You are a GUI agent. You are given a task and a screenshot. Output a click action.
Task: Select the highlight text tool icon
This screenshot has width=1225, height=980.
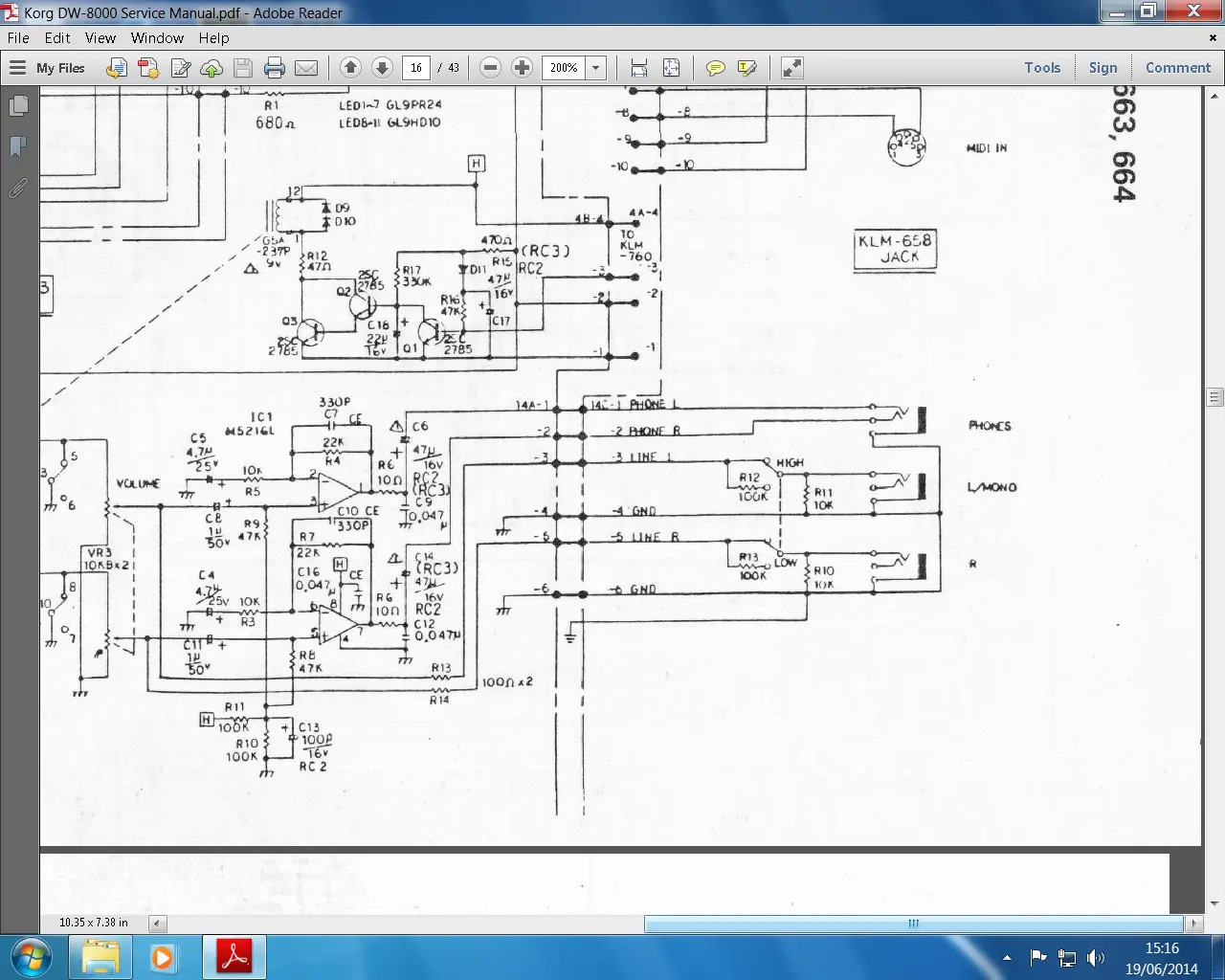coord(746,68)
